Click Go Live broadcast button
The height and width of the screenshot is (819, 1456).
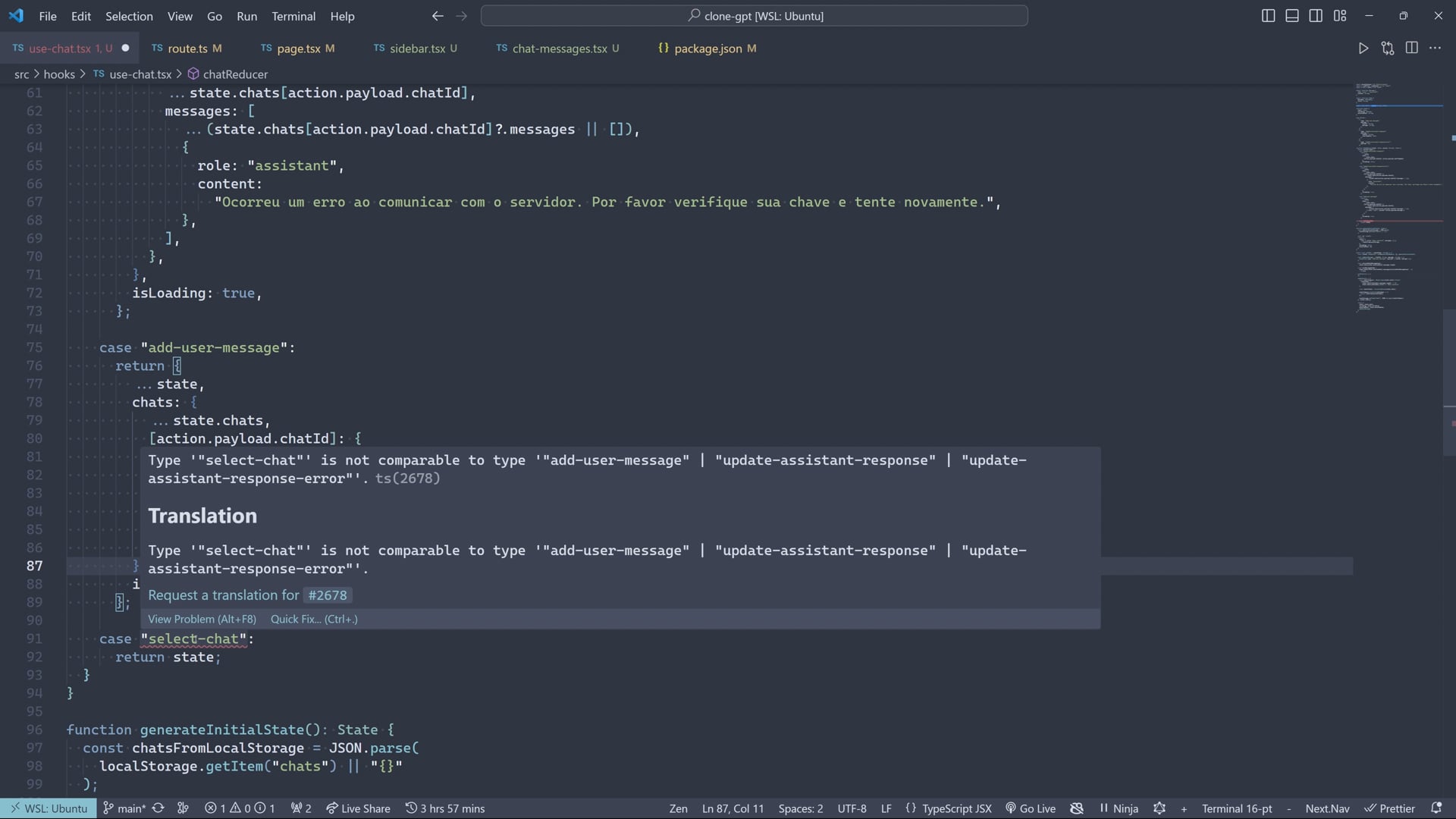(x=1030, y=808)
